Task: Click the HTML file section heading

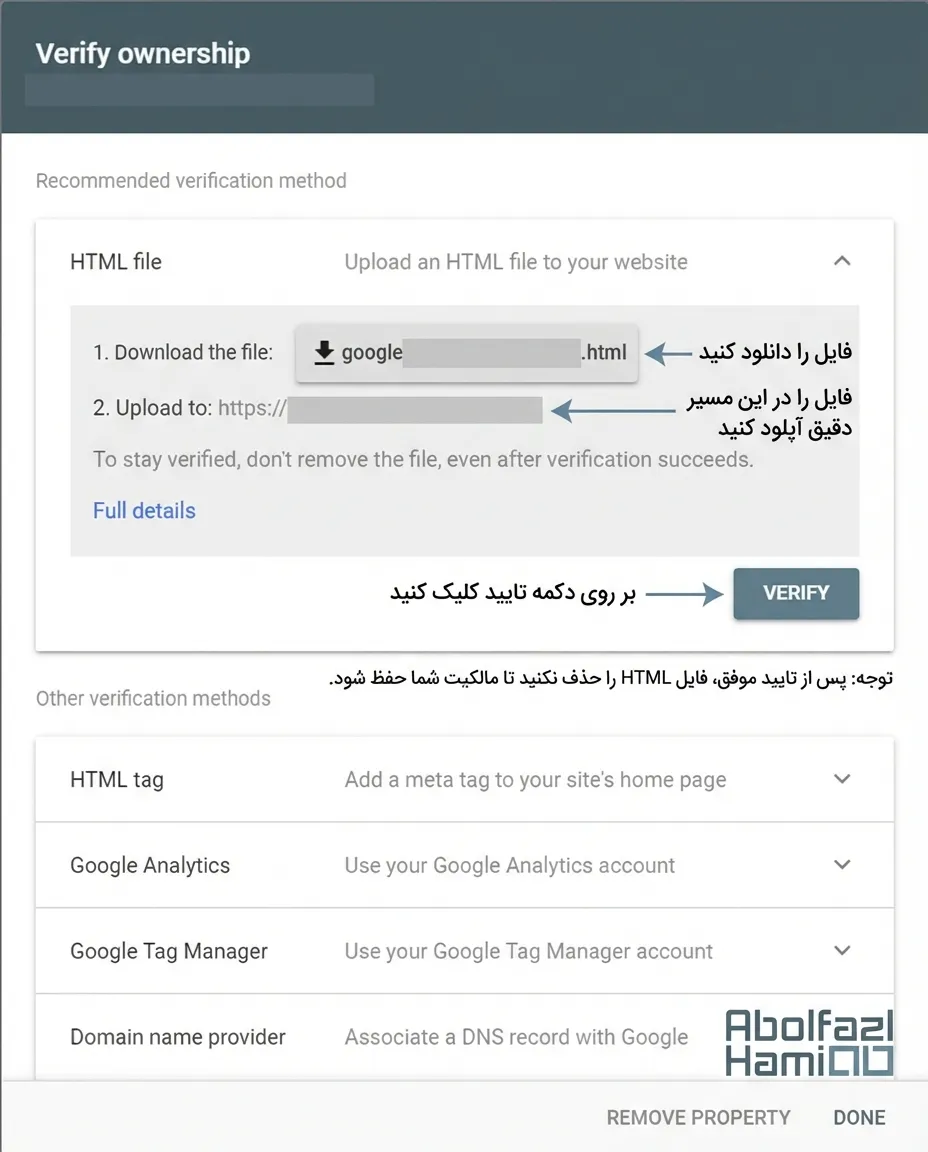Action: click(116, 262)
